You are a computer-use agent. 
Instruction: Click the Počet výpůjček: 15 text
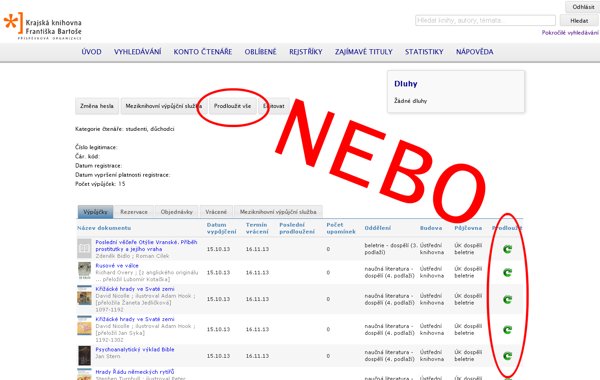click(100, 184)
